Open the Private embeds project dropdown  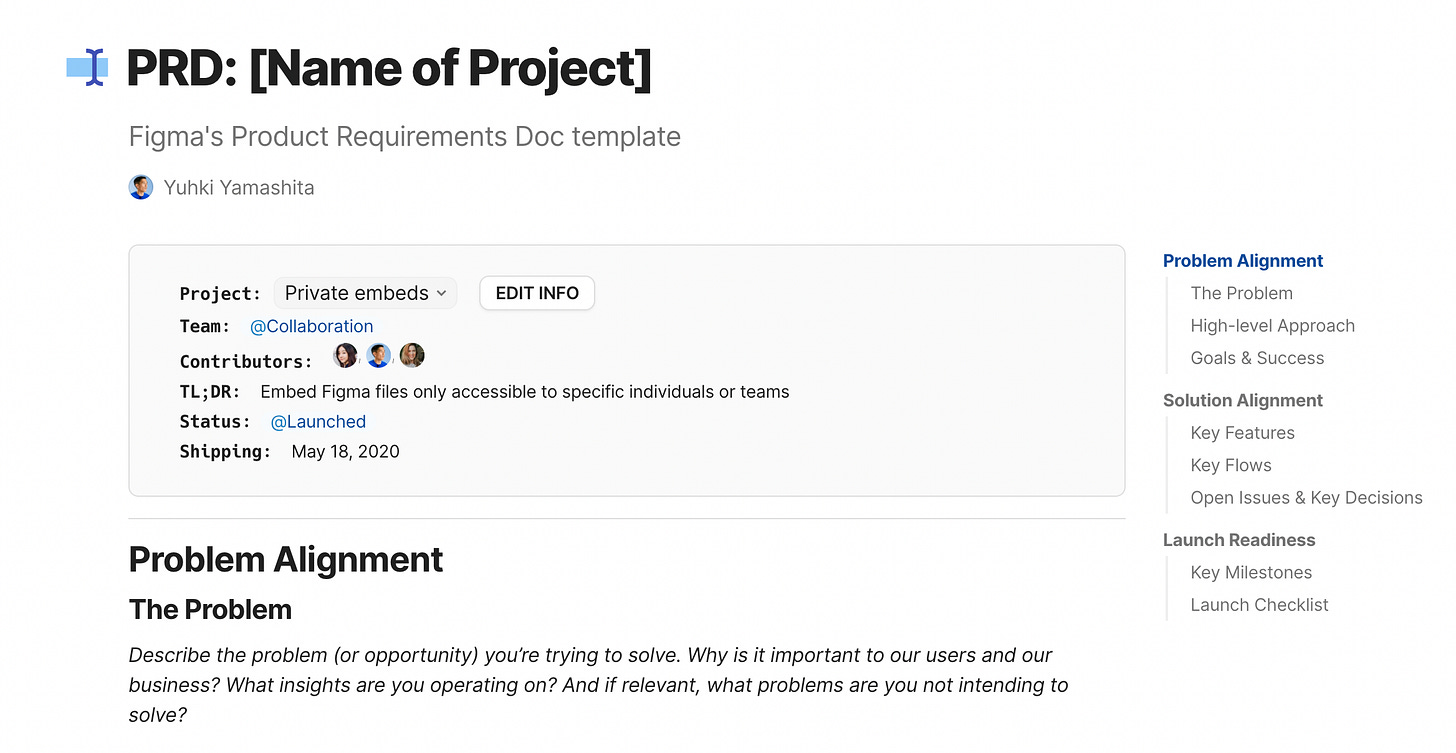(x=365, y=293)
